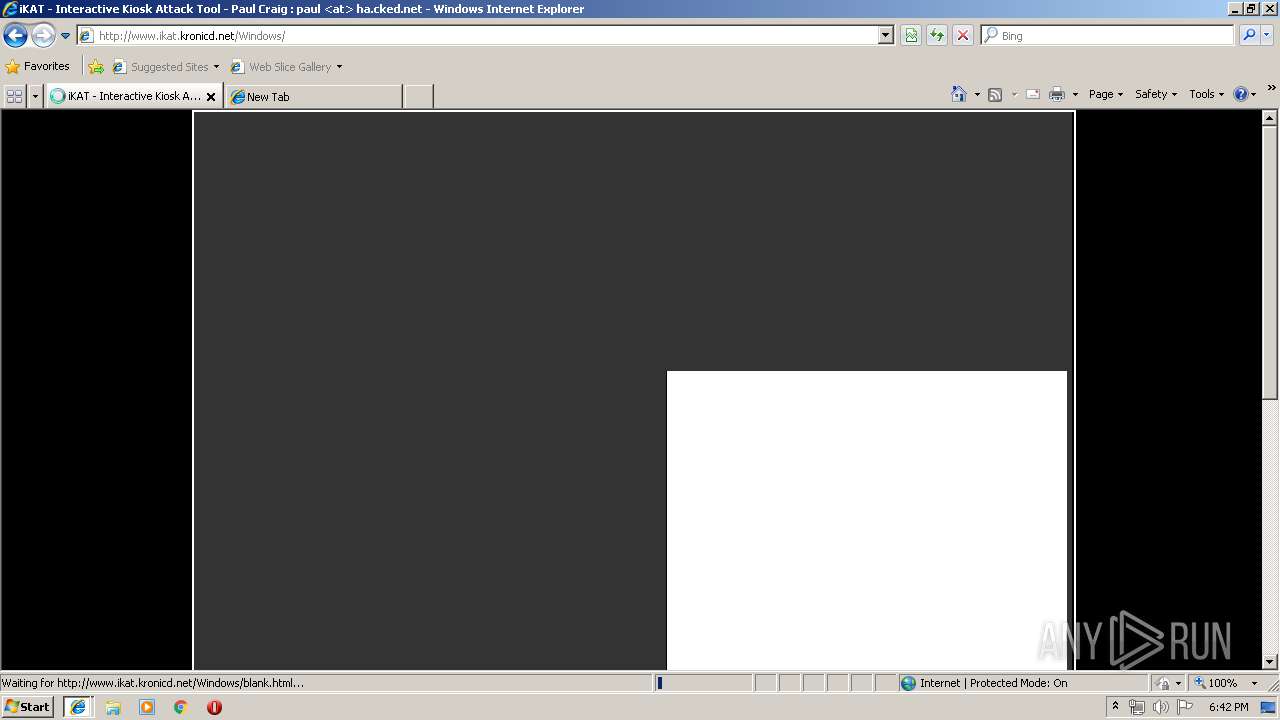Expand the address bar autocomplete dropdown
This screenshot has height=720, width=1280.
(886, 35)
